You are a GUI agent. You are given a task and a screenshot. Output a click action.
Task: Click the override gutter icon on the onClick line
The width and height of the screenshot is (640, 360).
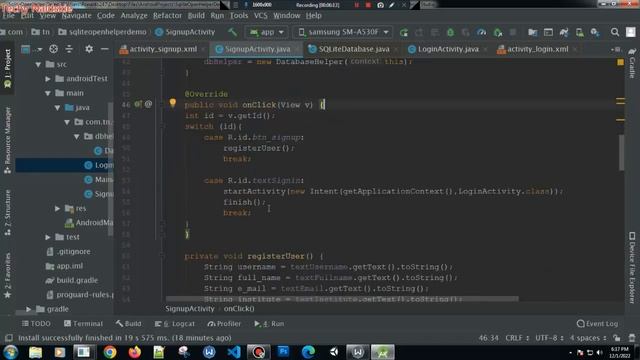pyautogui.click(x=138, y=104)
